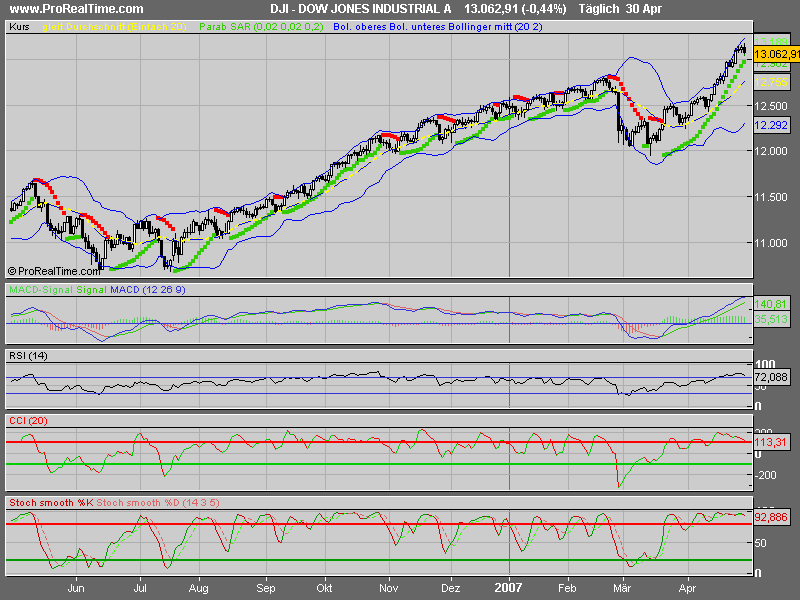Click the Jun month label on the time axis
This screenshot has width=800, height=600.
point(76,588)
